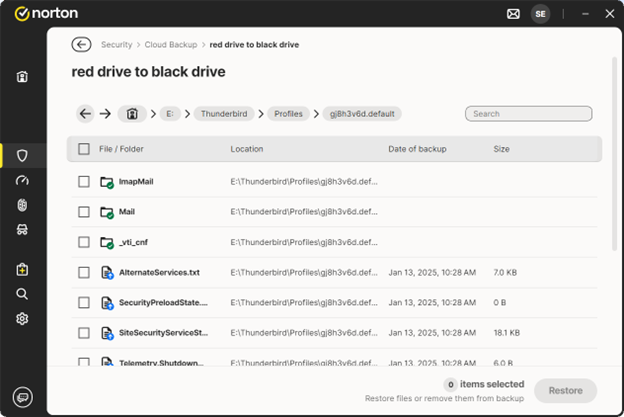Click the Restore button
Viewport: 624px width, 417px height.
[x=565, y=389]
